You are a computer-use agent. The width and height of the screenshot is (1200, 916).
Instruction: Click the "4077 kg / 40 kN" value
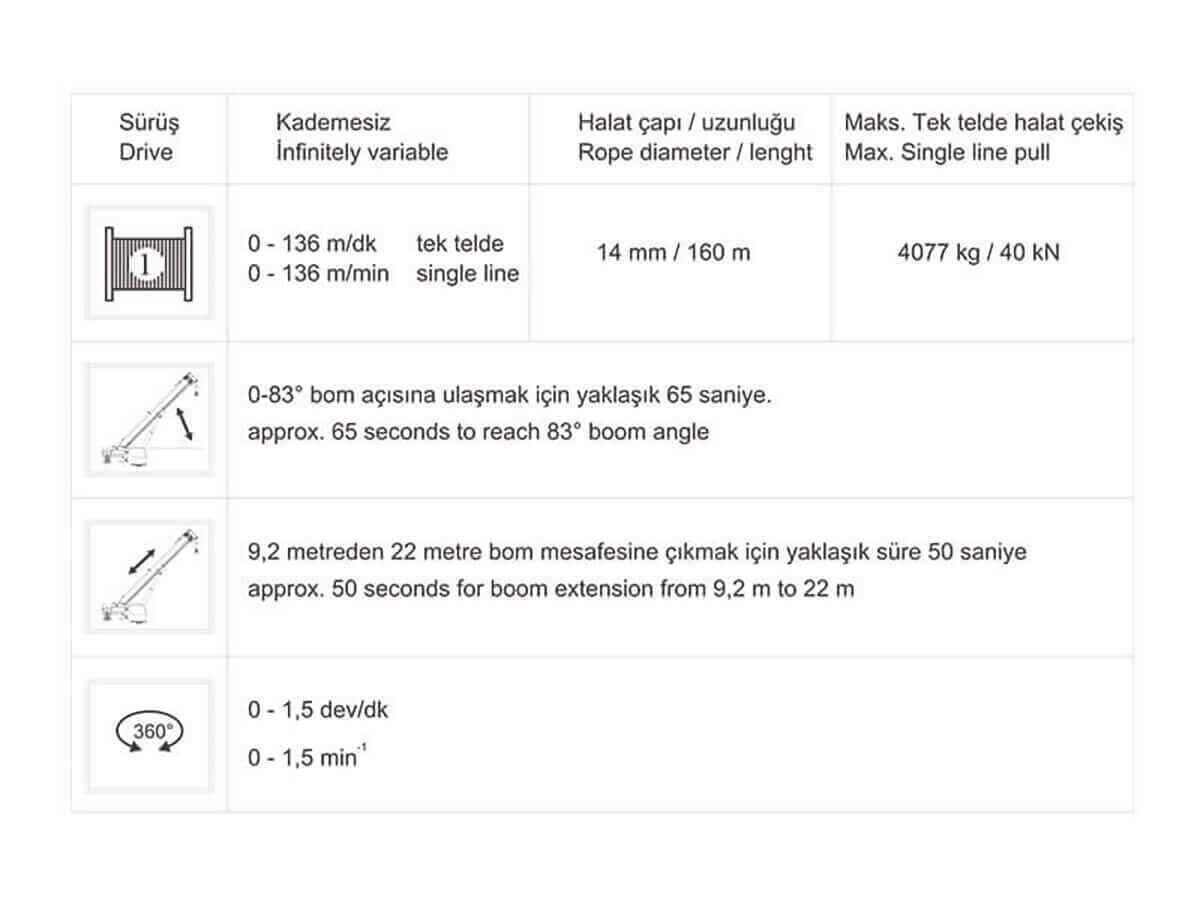coord(979,252)
